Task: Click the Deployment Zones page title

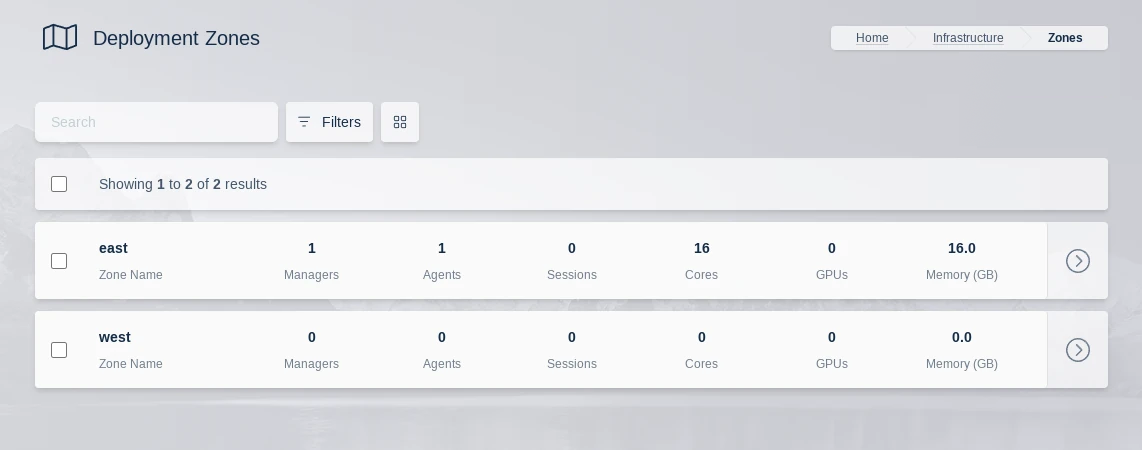Action: pos(176,38)
